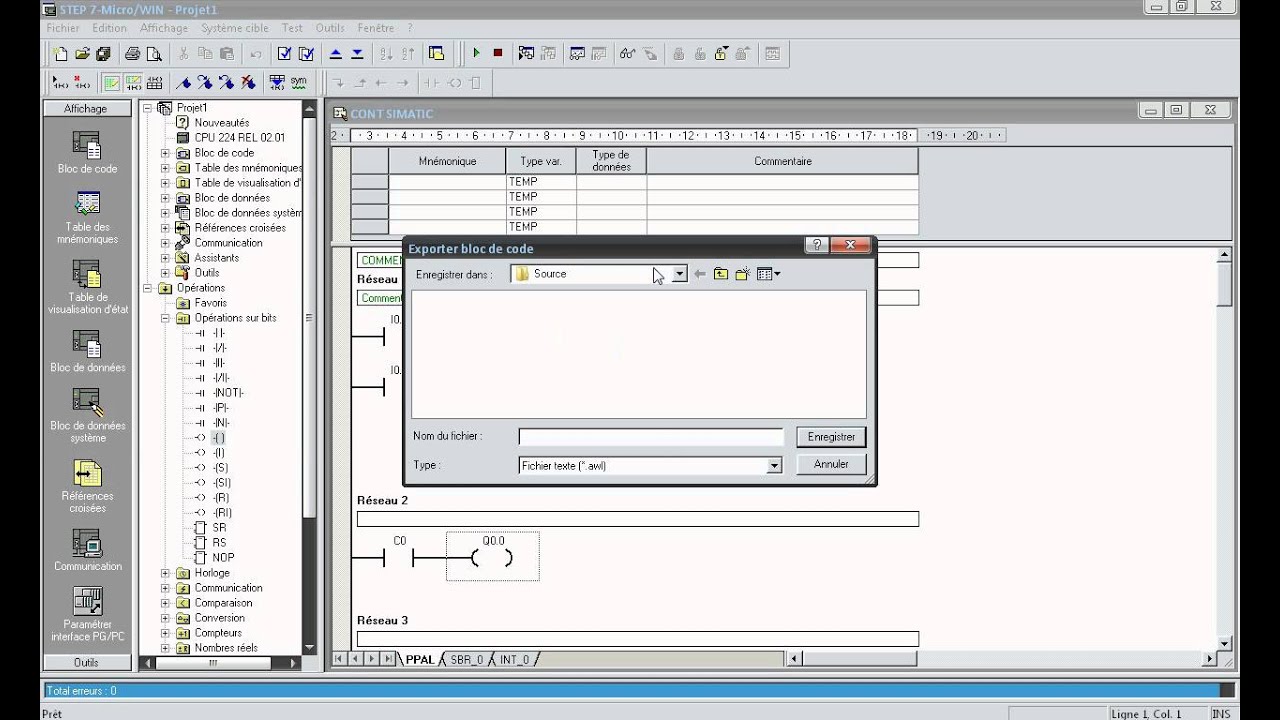Open Paramétrer interface PG/PC icon

pos(87,615)
